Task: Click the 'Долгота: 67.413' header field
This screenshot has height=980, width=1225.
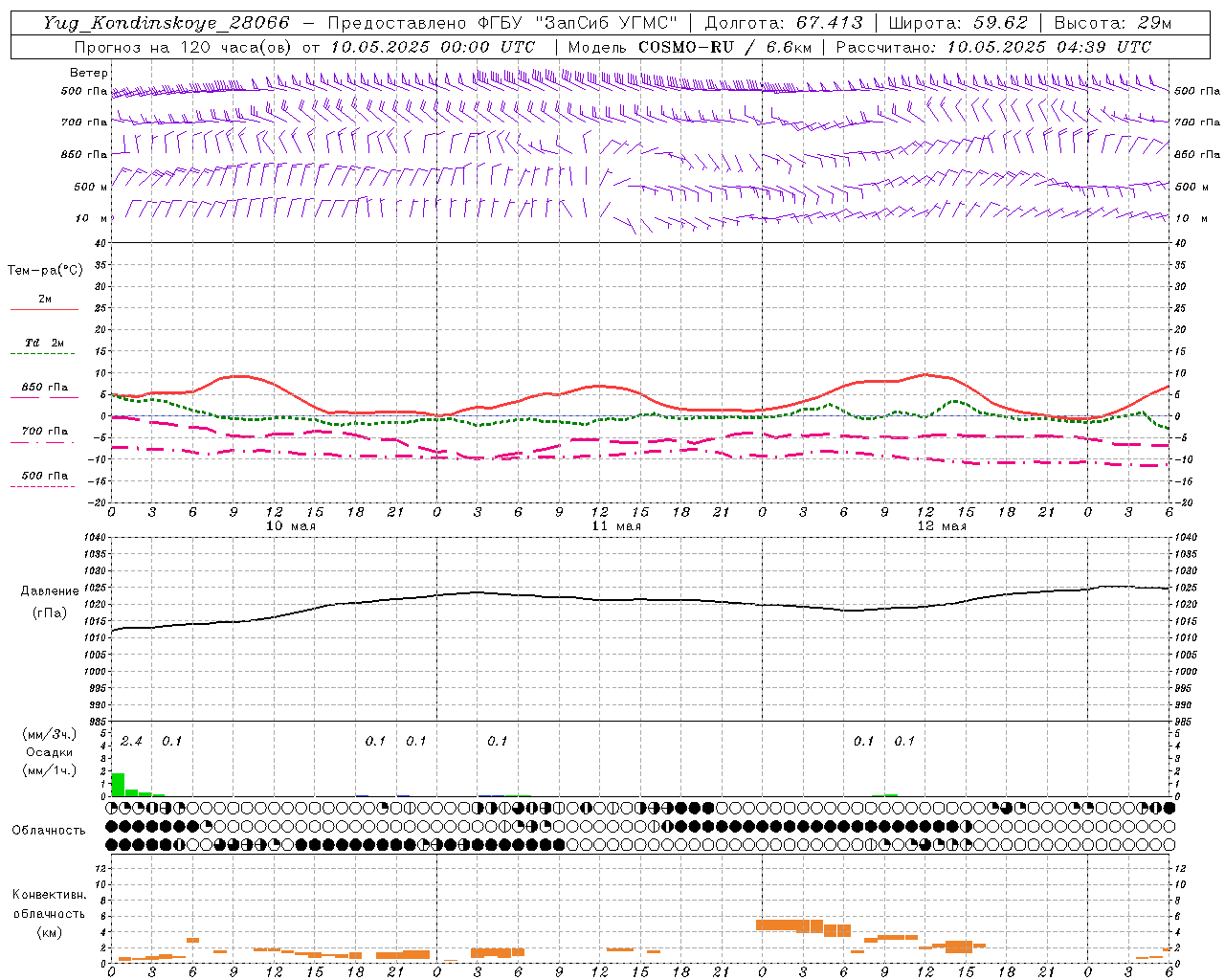Action: [x=784, y=23]
